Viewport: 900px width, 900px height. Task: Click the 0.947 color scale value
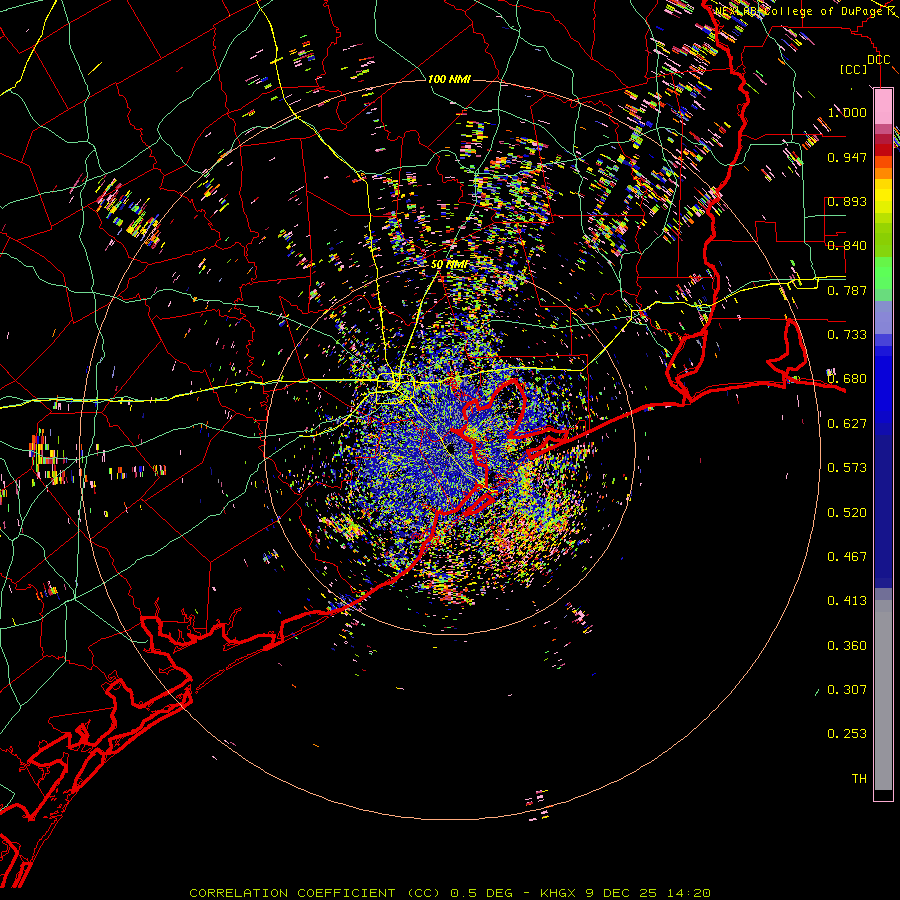tap(847, 157)
